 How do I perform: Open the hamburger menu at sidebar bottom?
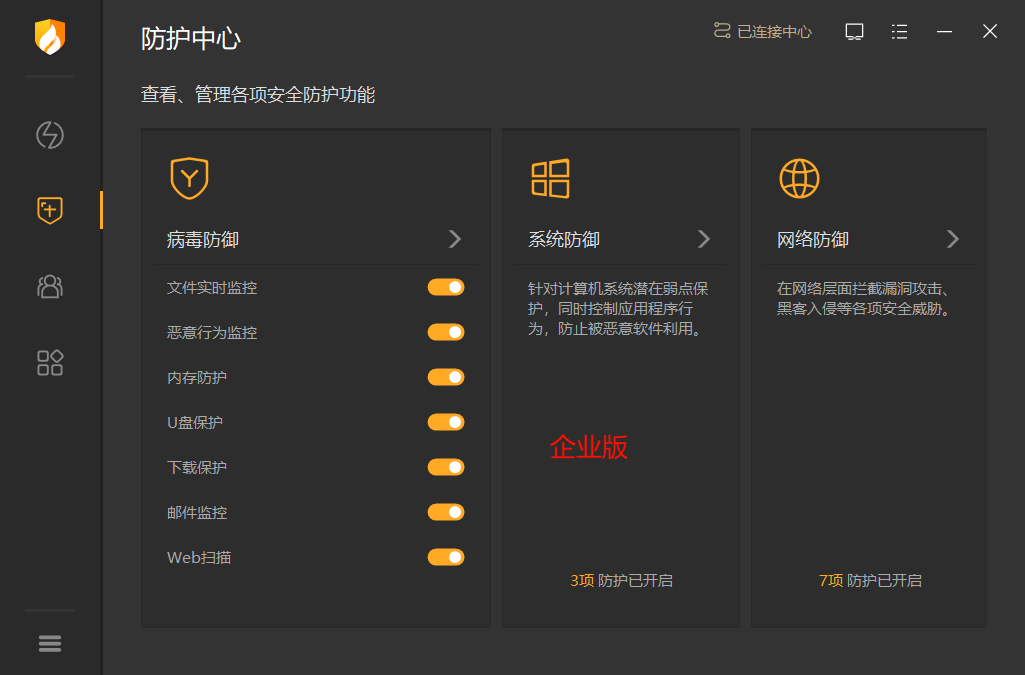(50, 644)
